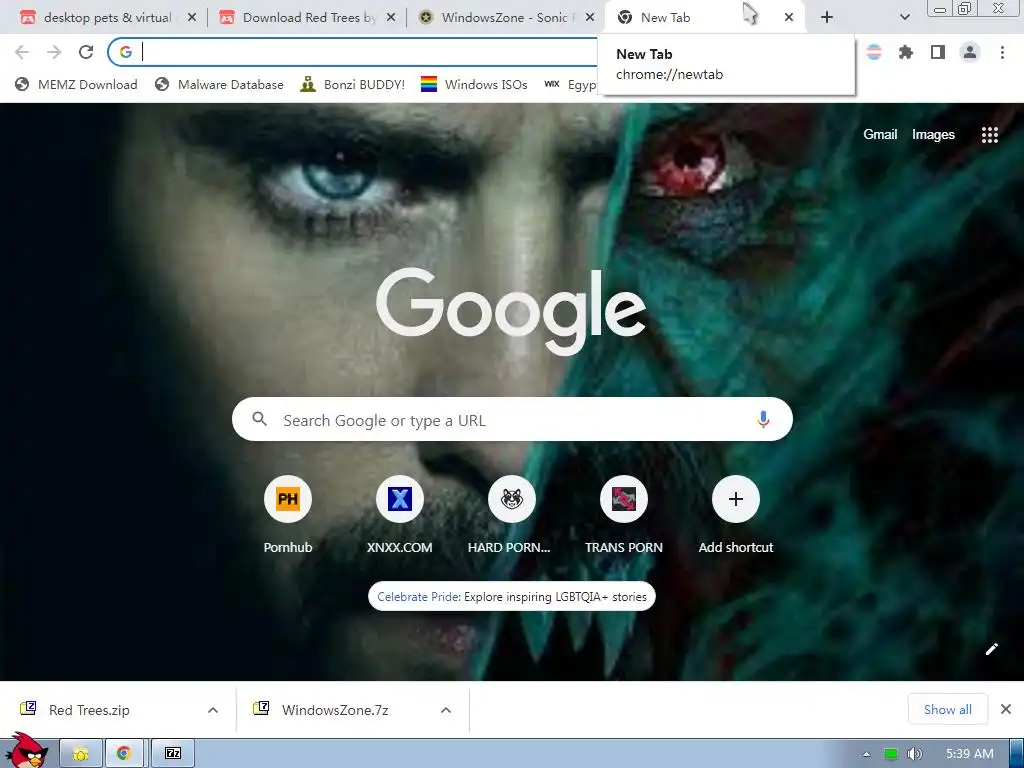Open new tab with plus button
This screenshot has width=1024, height=768.
(827, 18)
